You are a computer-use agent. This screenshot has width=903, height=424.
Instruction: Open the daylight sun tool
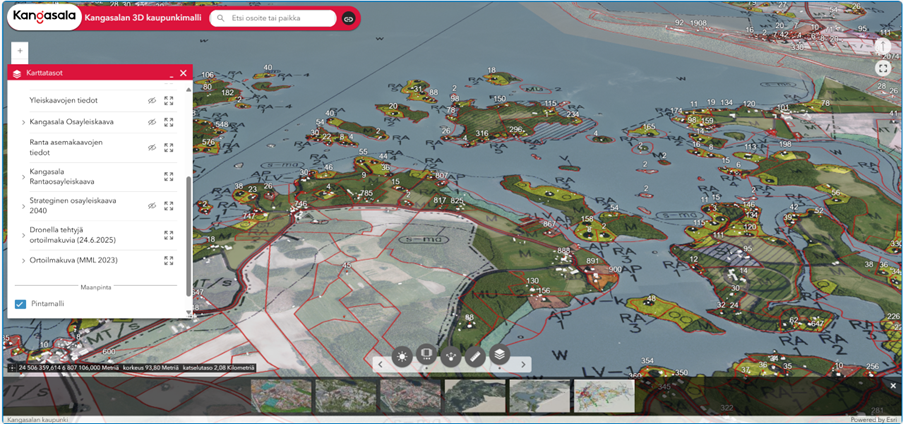[x=402, y=355]
